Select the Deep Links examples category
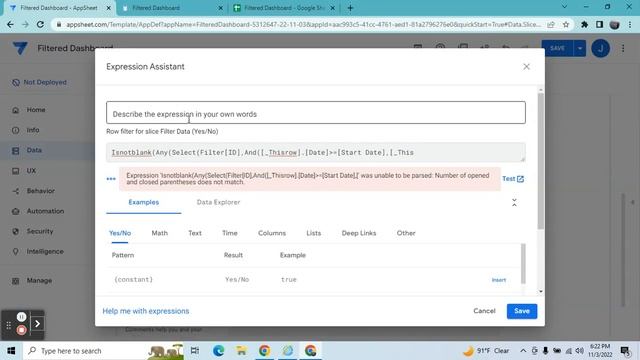Screen dimensions: 640x360 pyautogui.click(x=359, y=233)
